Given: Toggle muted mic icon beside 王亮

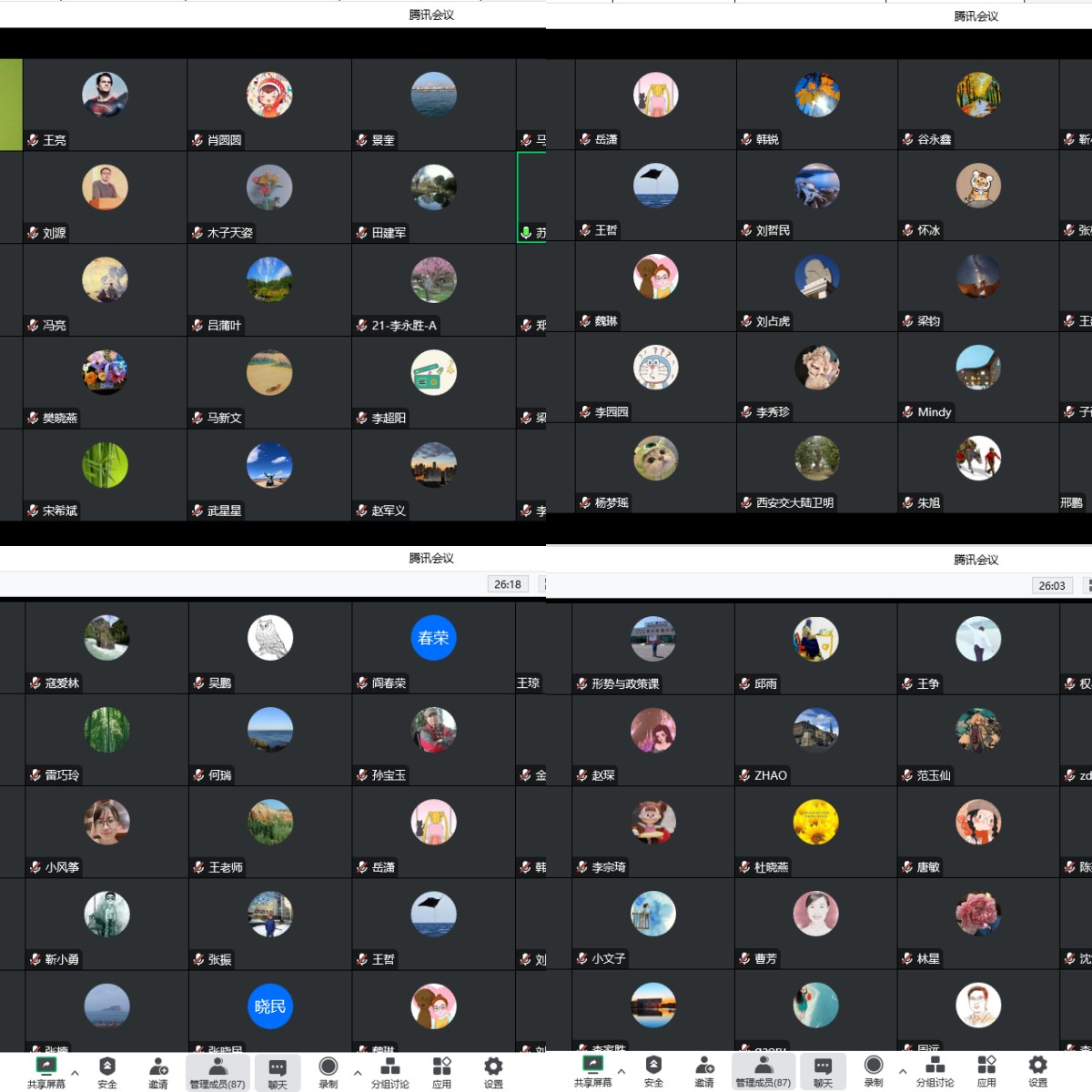Looking at the screenshot, I should click(x=33, y=140).
